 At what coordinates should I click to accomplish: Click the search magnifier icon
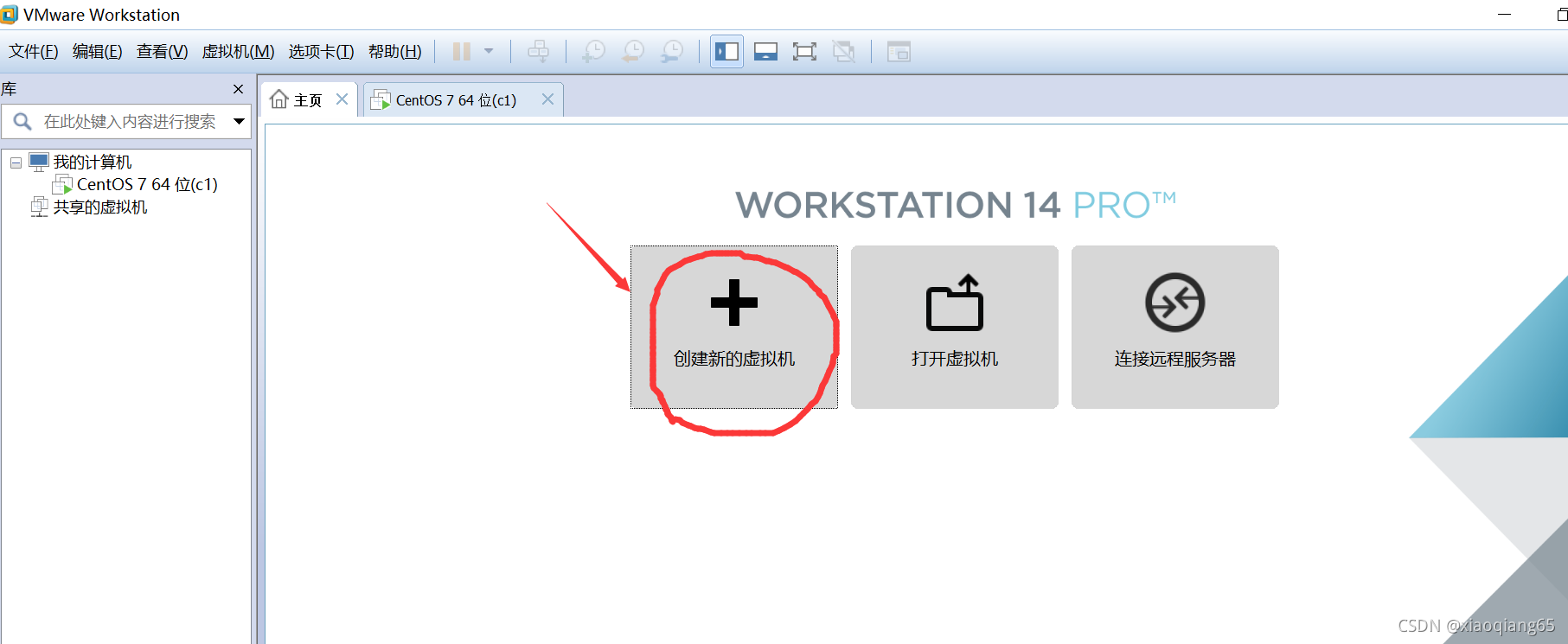22,122
